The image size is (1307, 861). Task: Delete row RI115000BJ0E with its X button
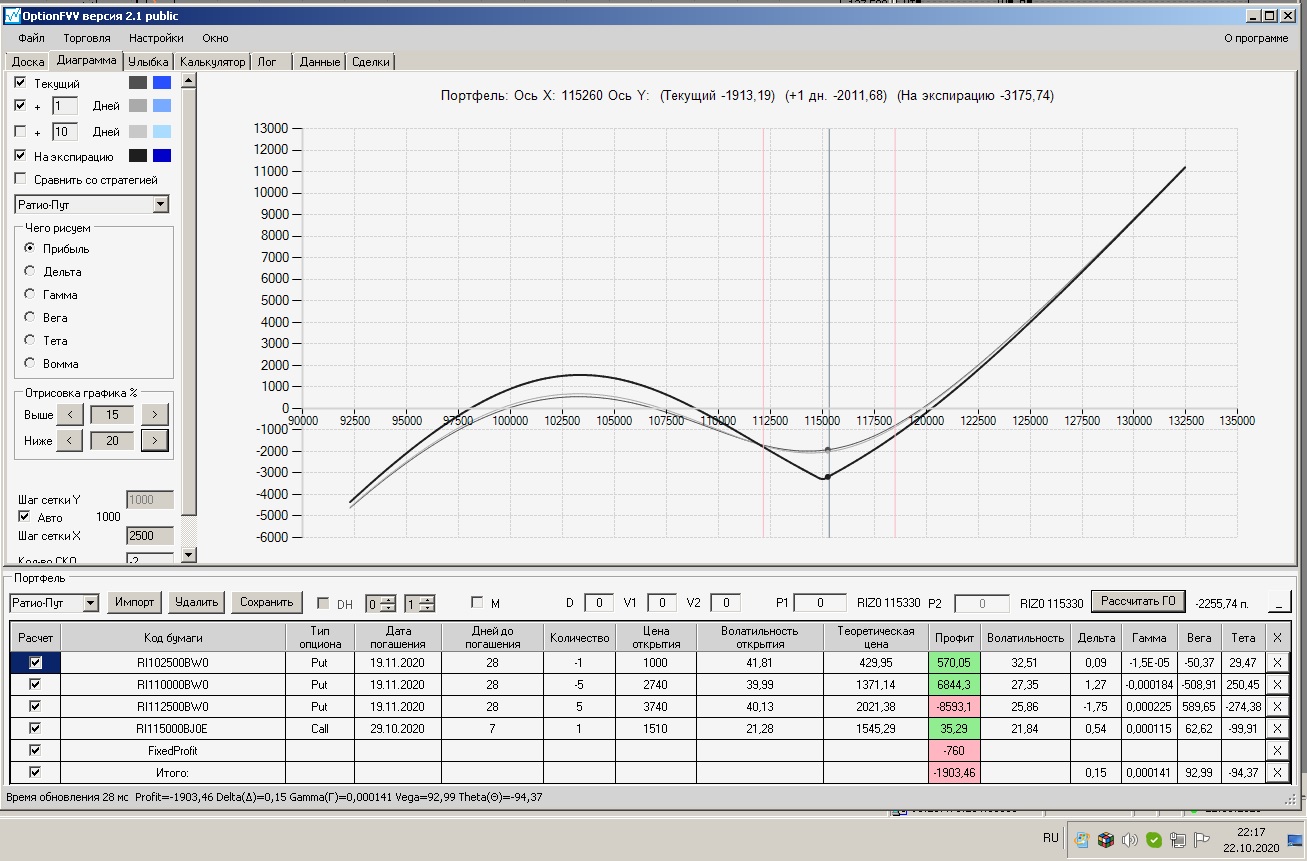pos(1277,728)
